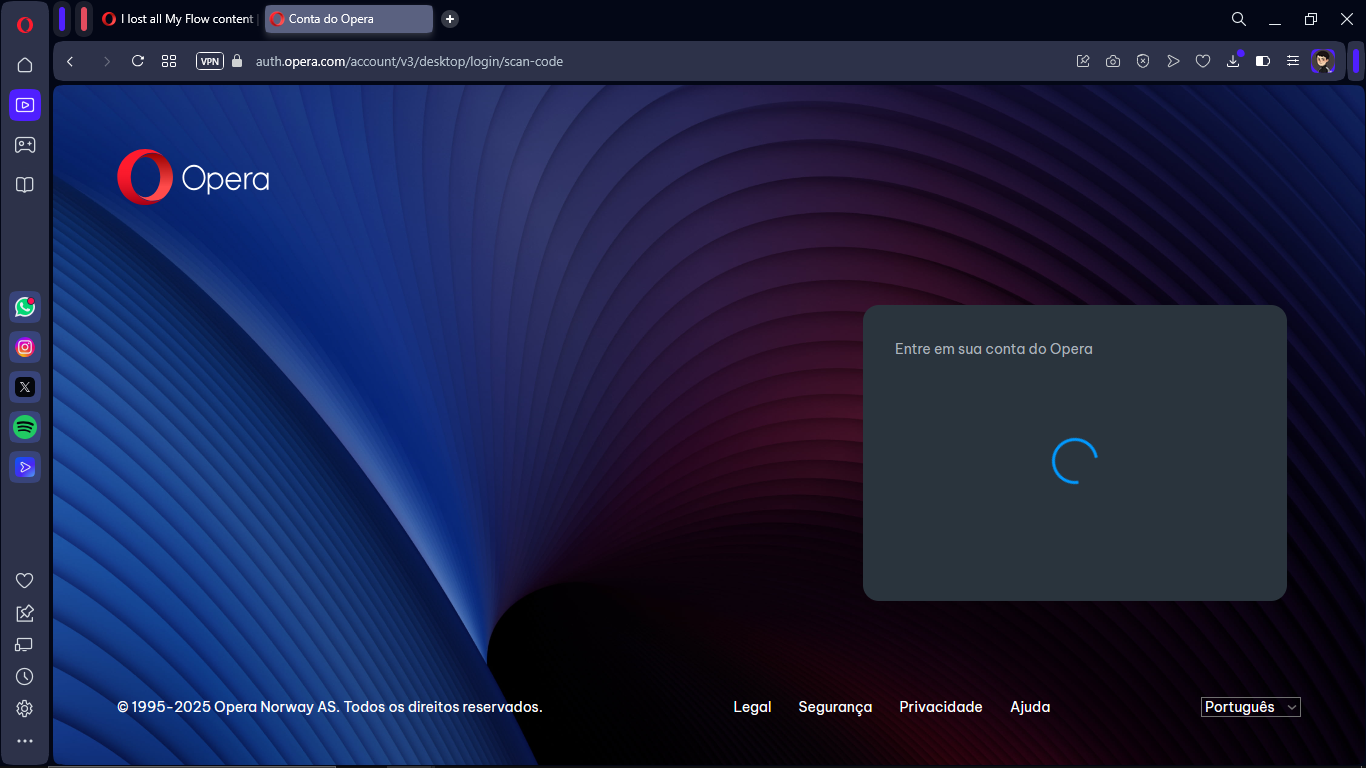Open pinboards icon in the sidebar
Viewport: 1366px width, 768px height.
[25, 613]
